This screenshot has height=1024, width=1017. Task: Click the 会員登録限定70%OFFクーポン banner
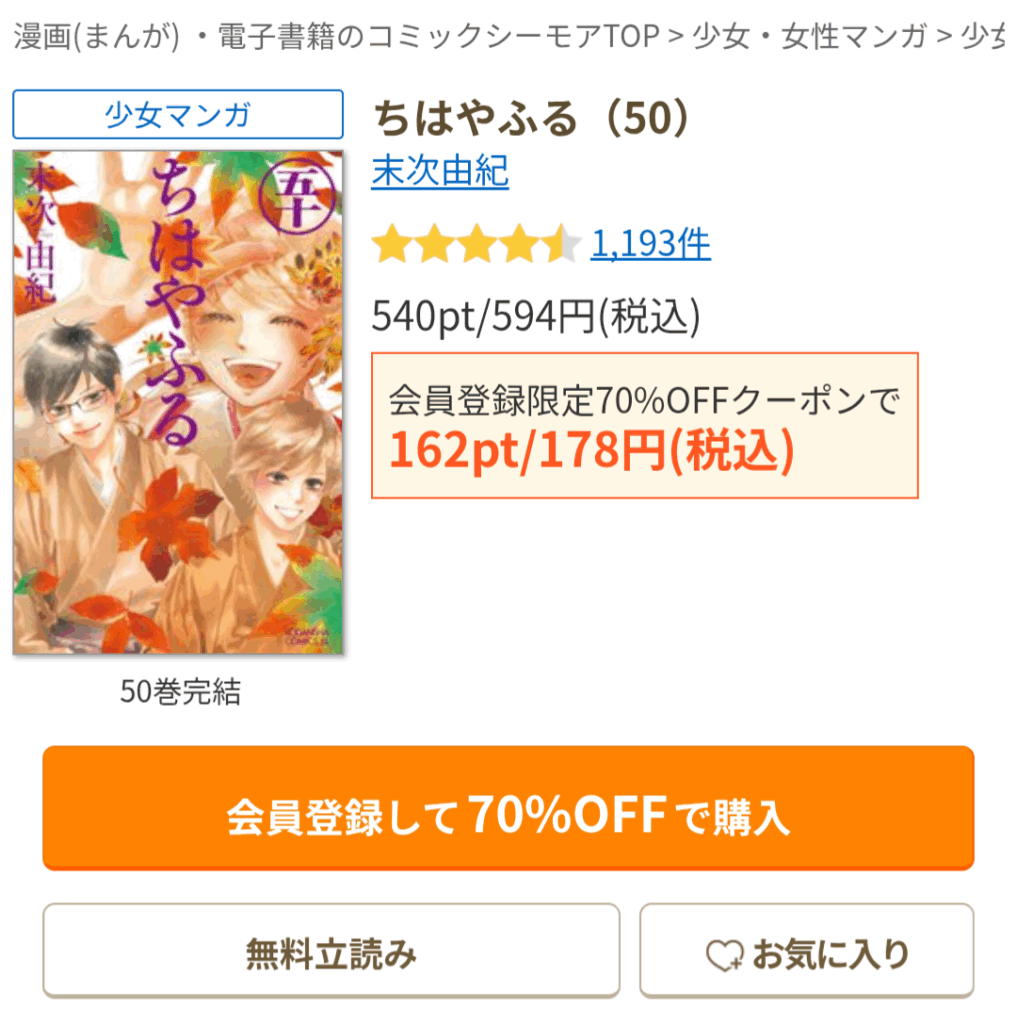[645, 425]
